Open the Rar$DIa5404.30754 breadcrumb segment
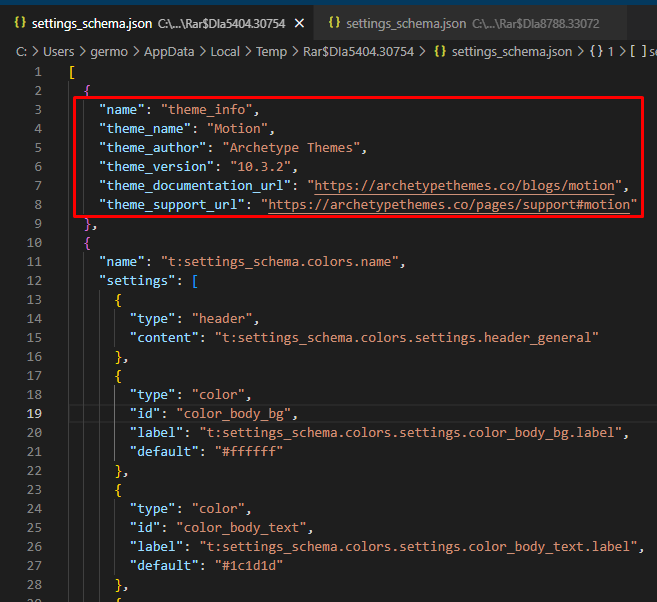 358,52
